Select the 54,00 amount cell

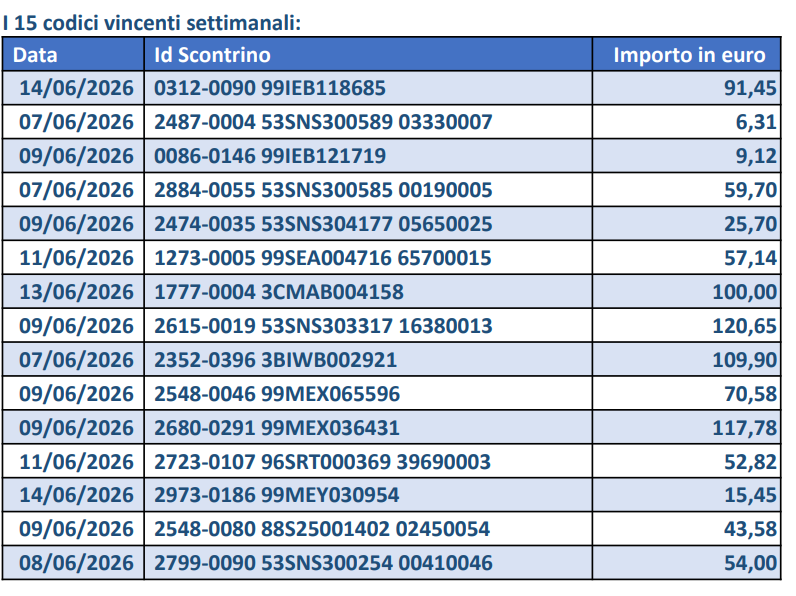coord(686,563)
